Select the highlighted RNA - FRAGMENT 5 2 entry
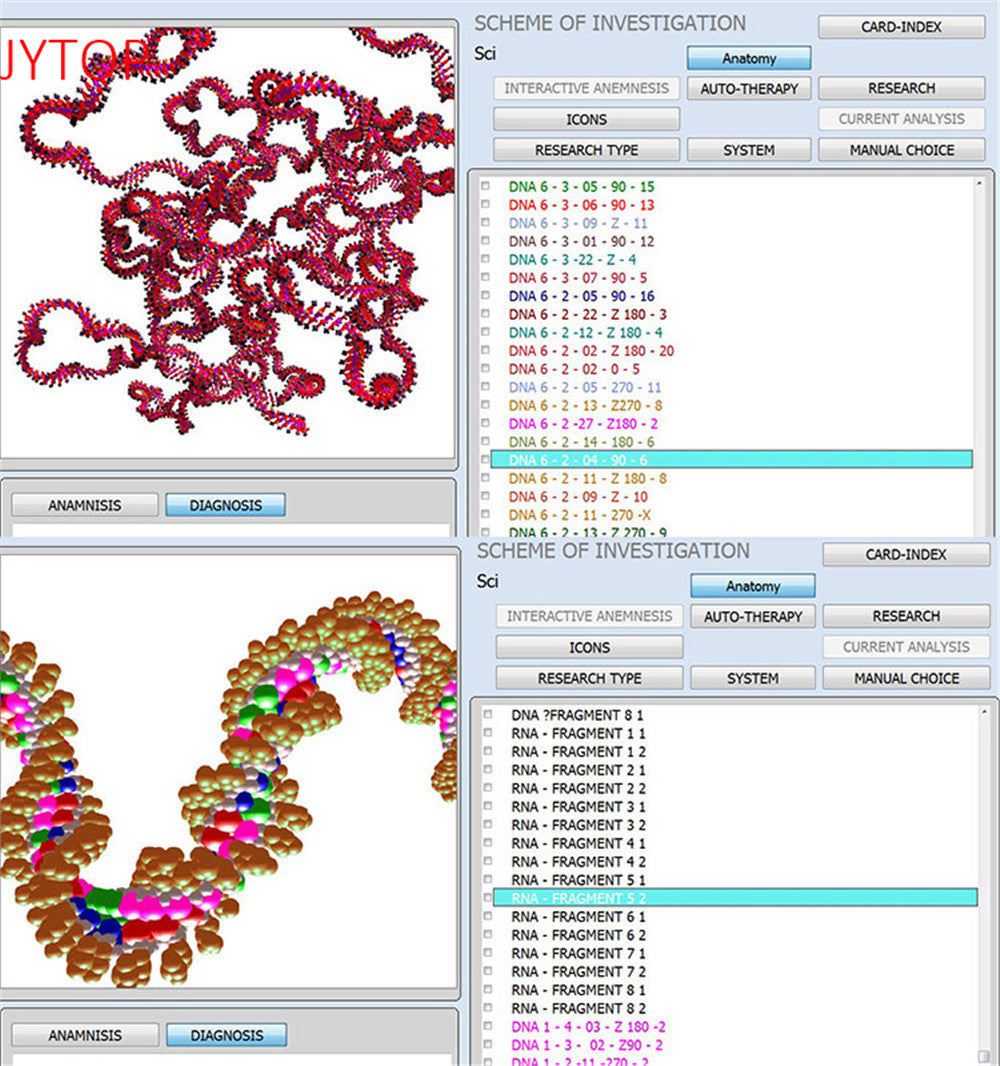 pos(578,898)
